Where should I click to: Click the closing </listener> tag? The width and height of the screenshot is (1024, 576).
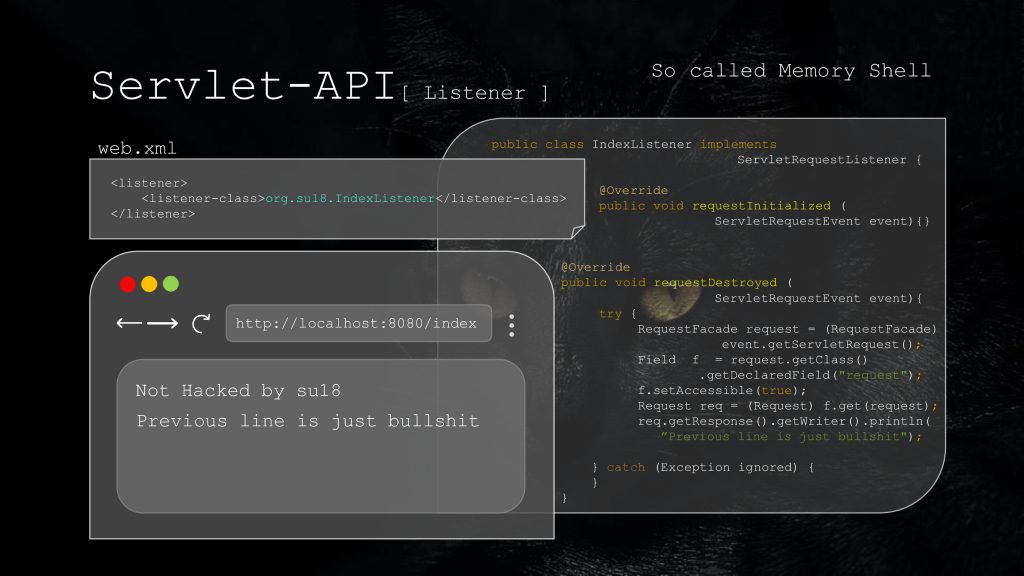tap(153, 214)
